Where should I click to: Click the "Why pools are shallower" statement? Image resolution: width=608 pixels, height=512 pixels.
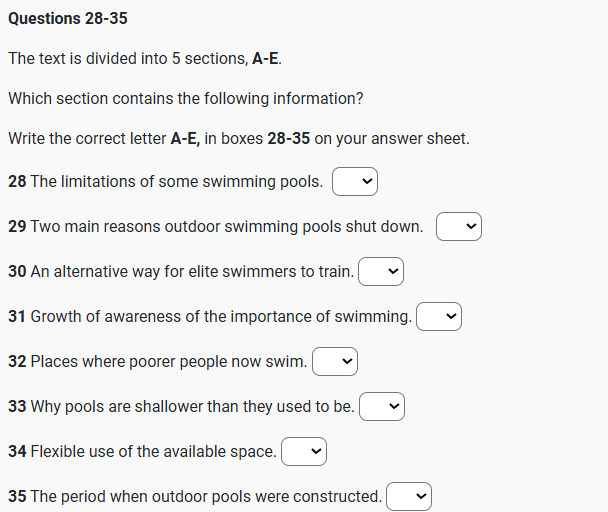191,407
